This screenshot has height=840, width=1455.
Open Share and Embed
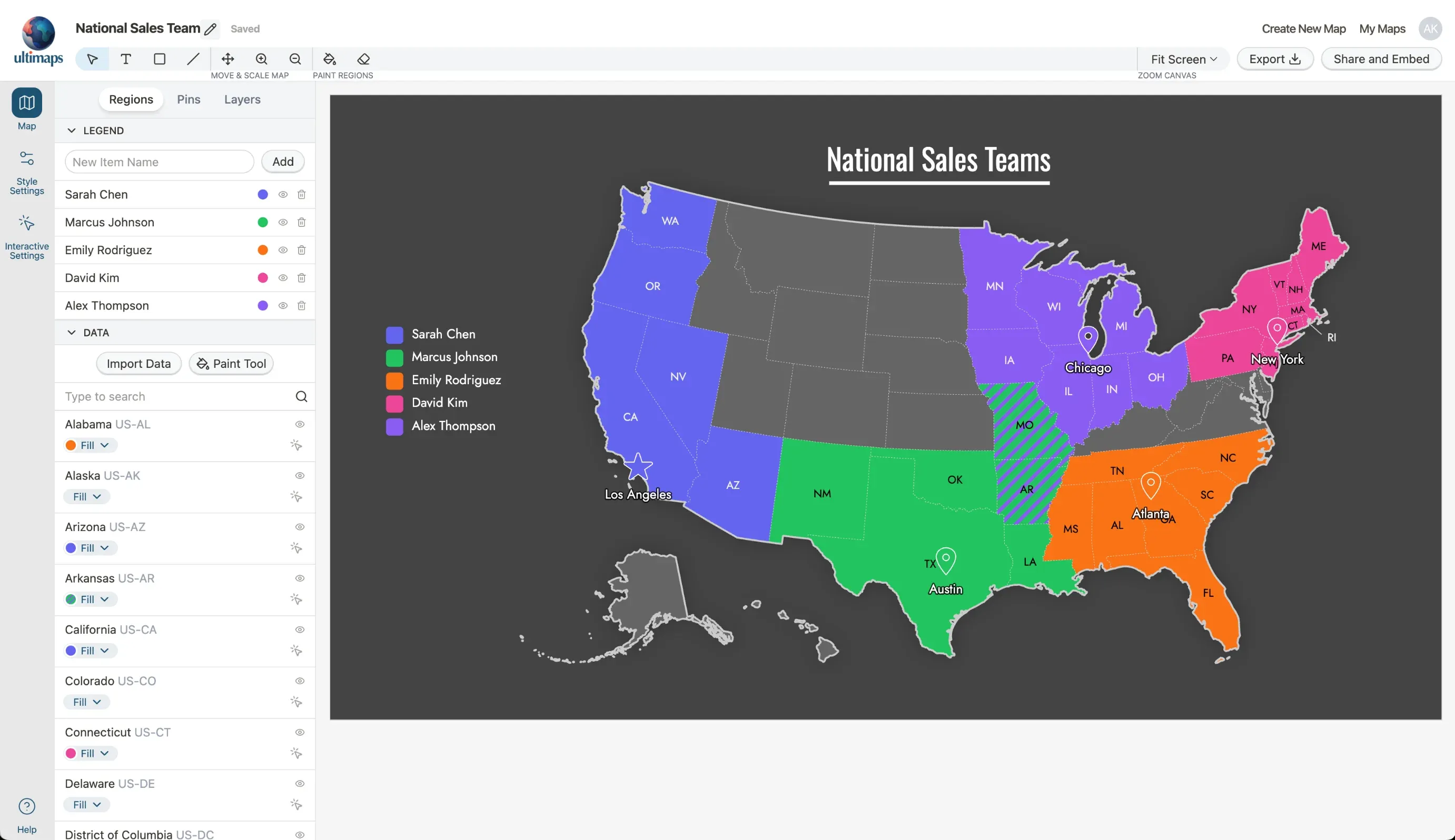pyautogui.click(x=1381, y=58)
